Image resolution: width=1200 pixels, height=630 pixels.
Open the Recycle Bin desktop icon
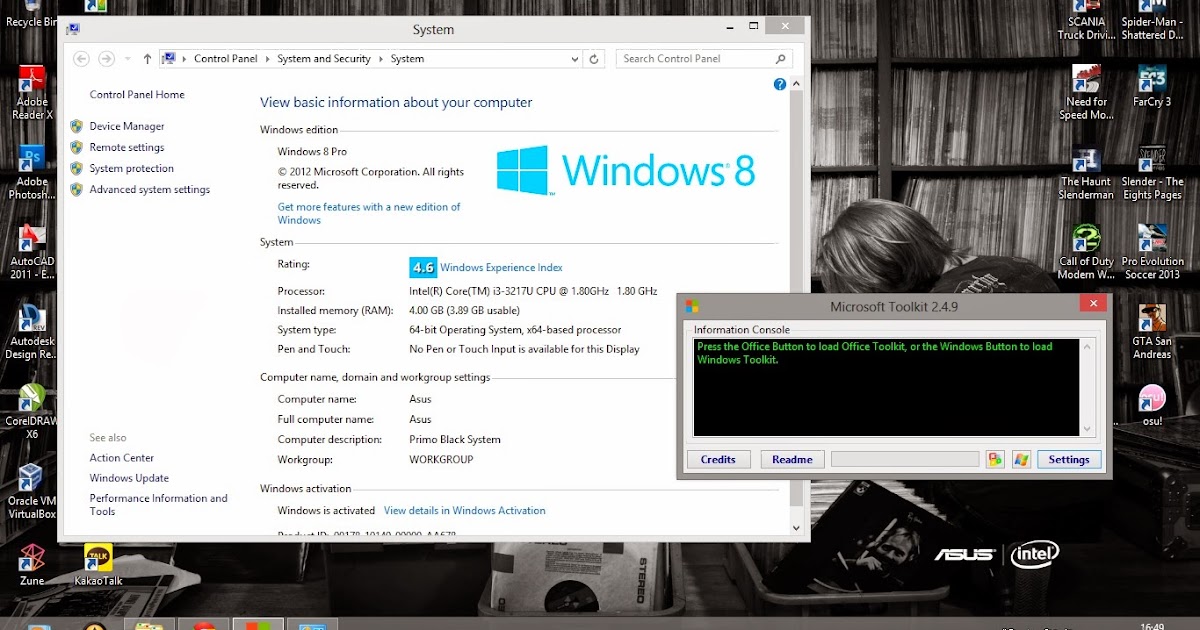pyautogui.click(x=32, y=14)
